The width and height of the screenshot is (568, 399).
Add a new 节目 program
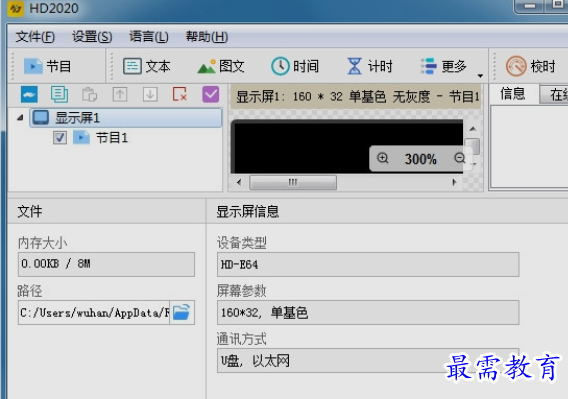(x=47, y=66)
